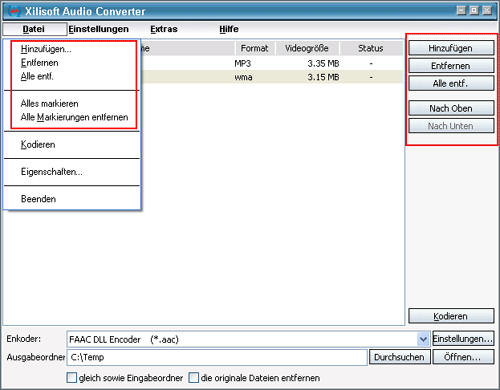Open encoder Einstellungen... button
500x390 pixels.
point(463,339)
